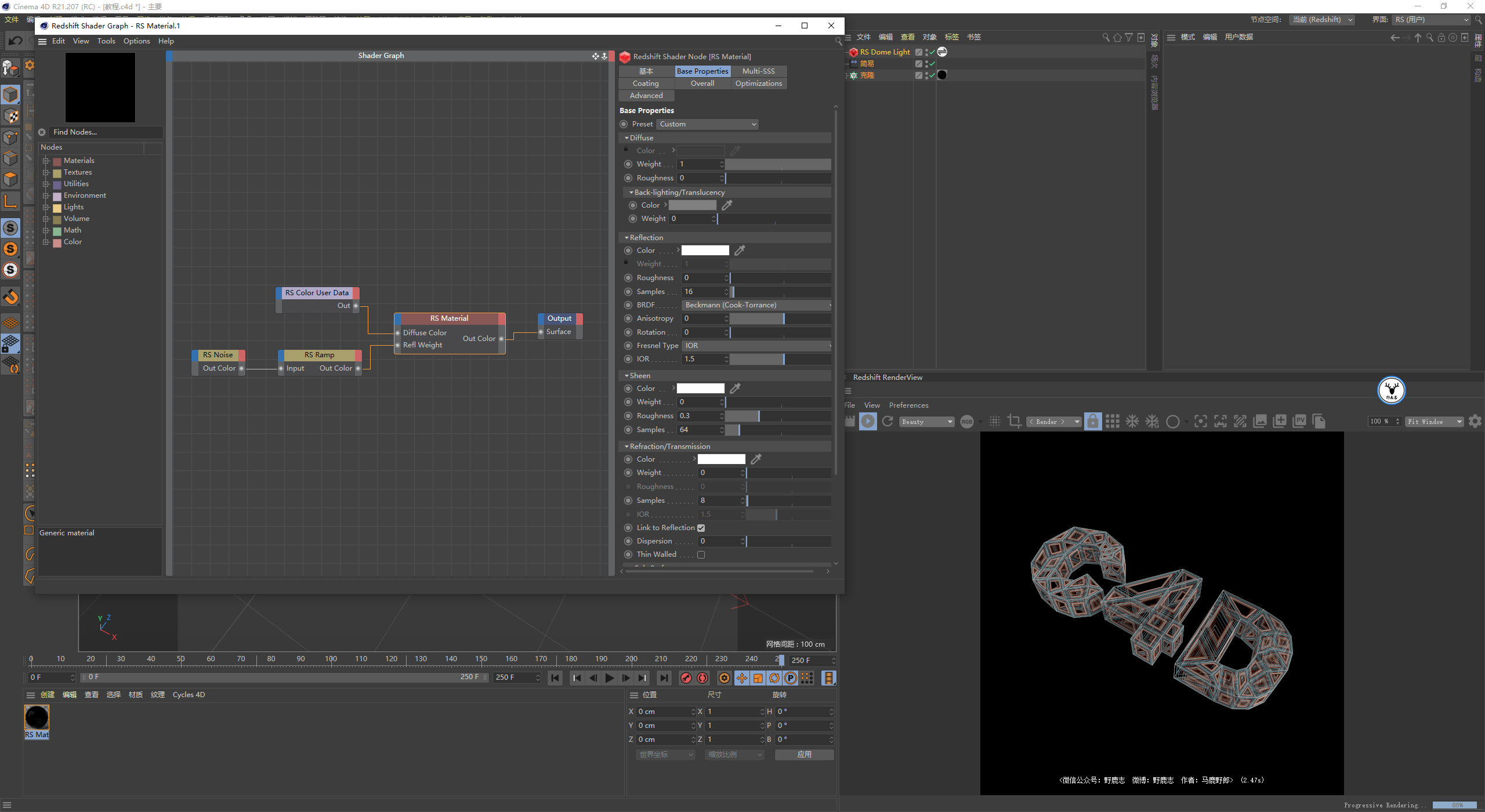Start IPR render in Redshift RenderView
The height and width of the screenshot is (812, 1485).
pos(868,422)
